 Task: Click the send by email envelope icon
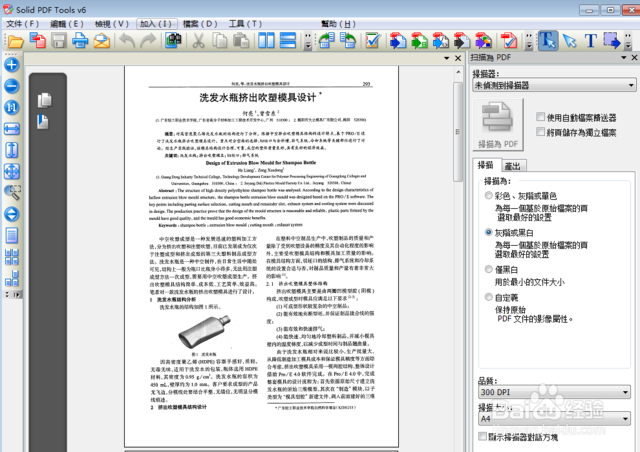(x=102, y=41)
